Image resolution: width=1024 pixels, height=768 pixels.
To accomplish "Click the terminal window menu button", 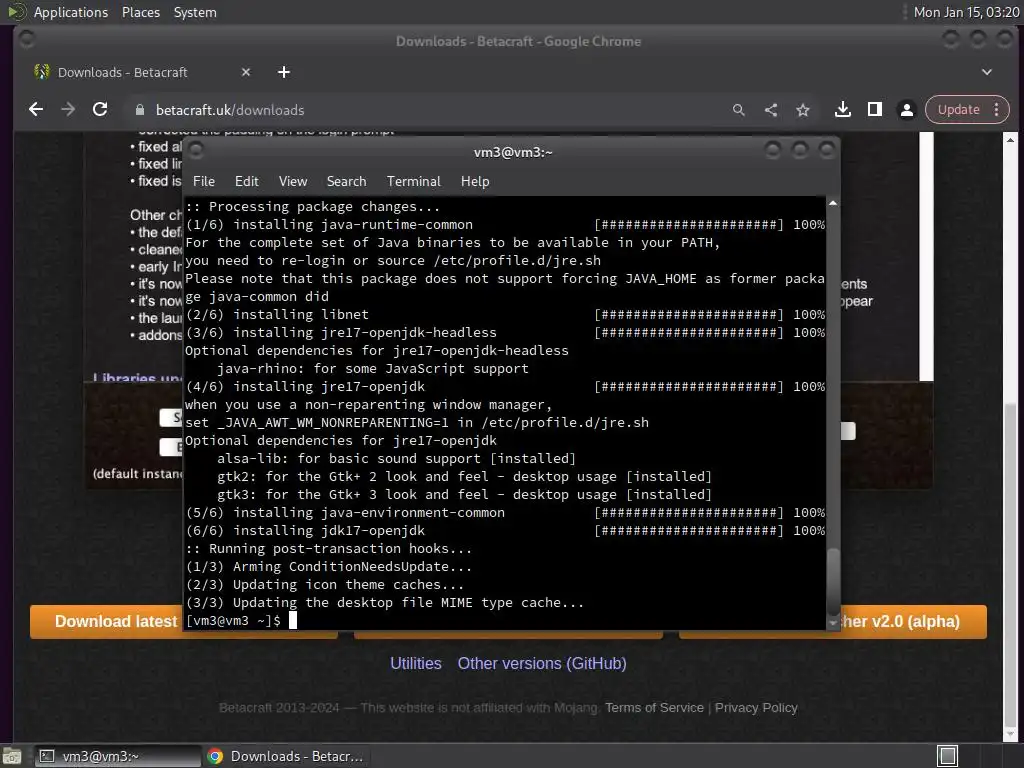I will tap(196, 151).
